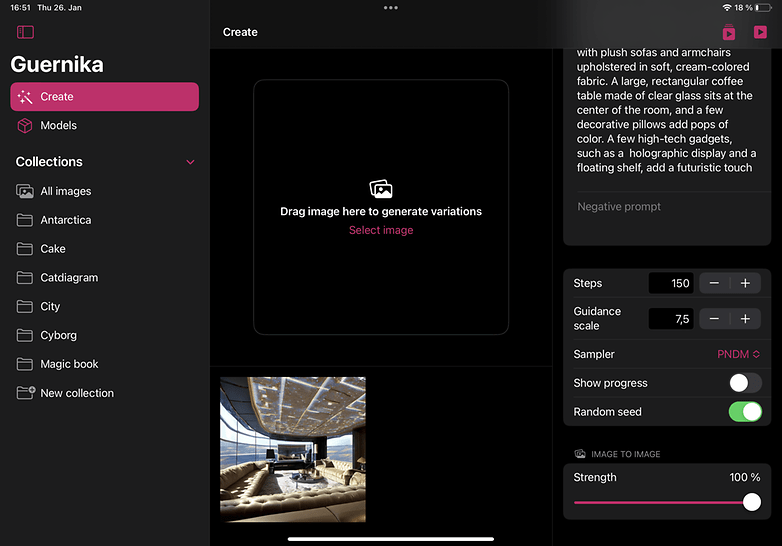The width and height of the screenshot is (782, 546).
Task: Decrease Guidance scale with minus button
Action: pyautogui.click(x=714, y=319)
